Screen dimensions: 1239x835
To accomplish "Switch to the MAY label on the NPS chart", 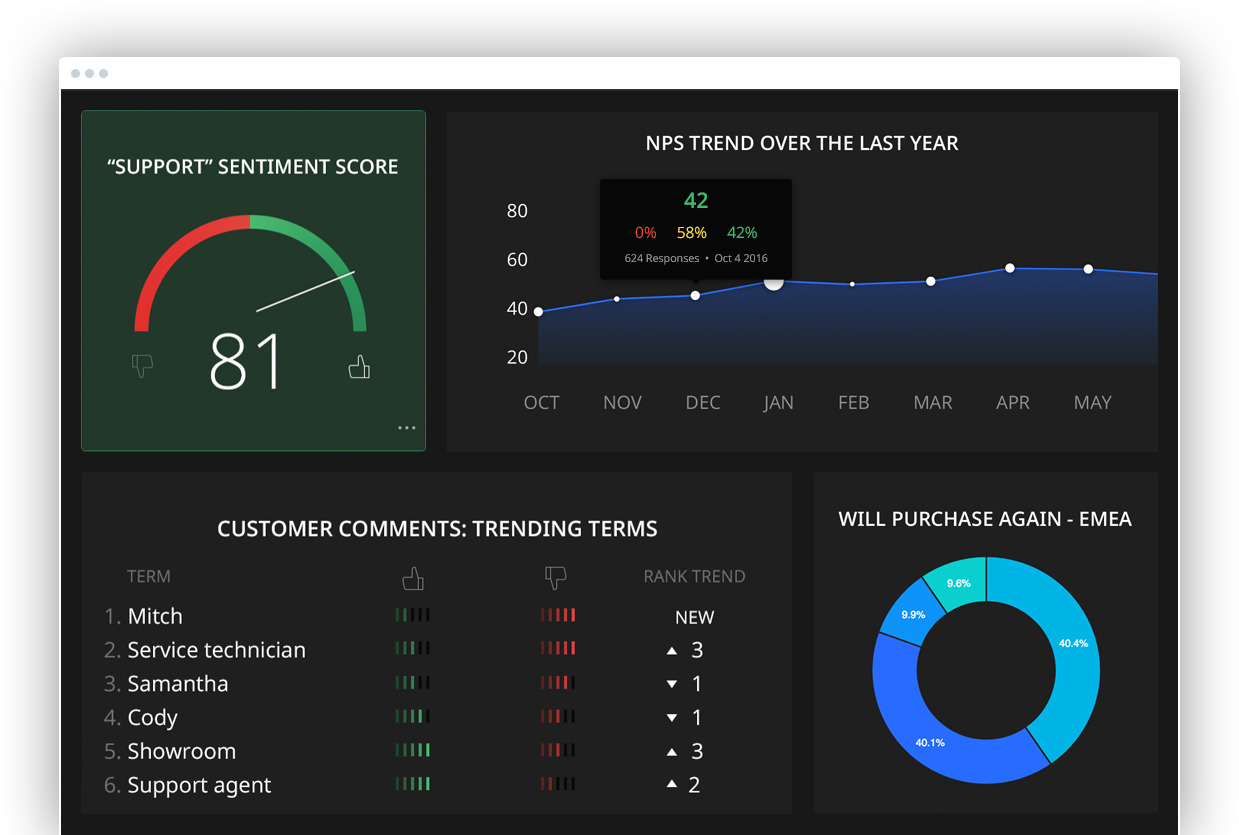I will click(x=1093, y=402).
